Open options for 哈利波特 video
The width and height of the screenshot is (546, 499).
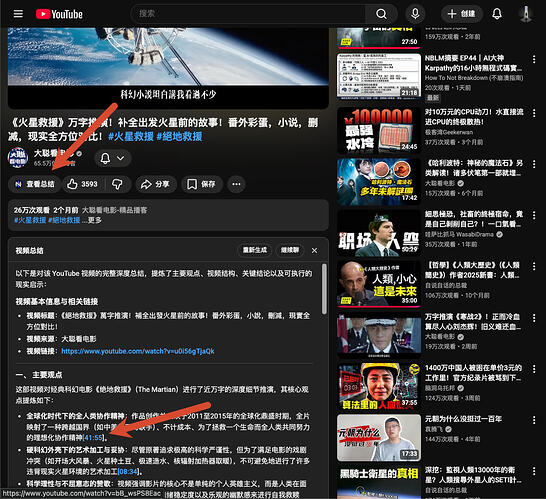point(534,164)
